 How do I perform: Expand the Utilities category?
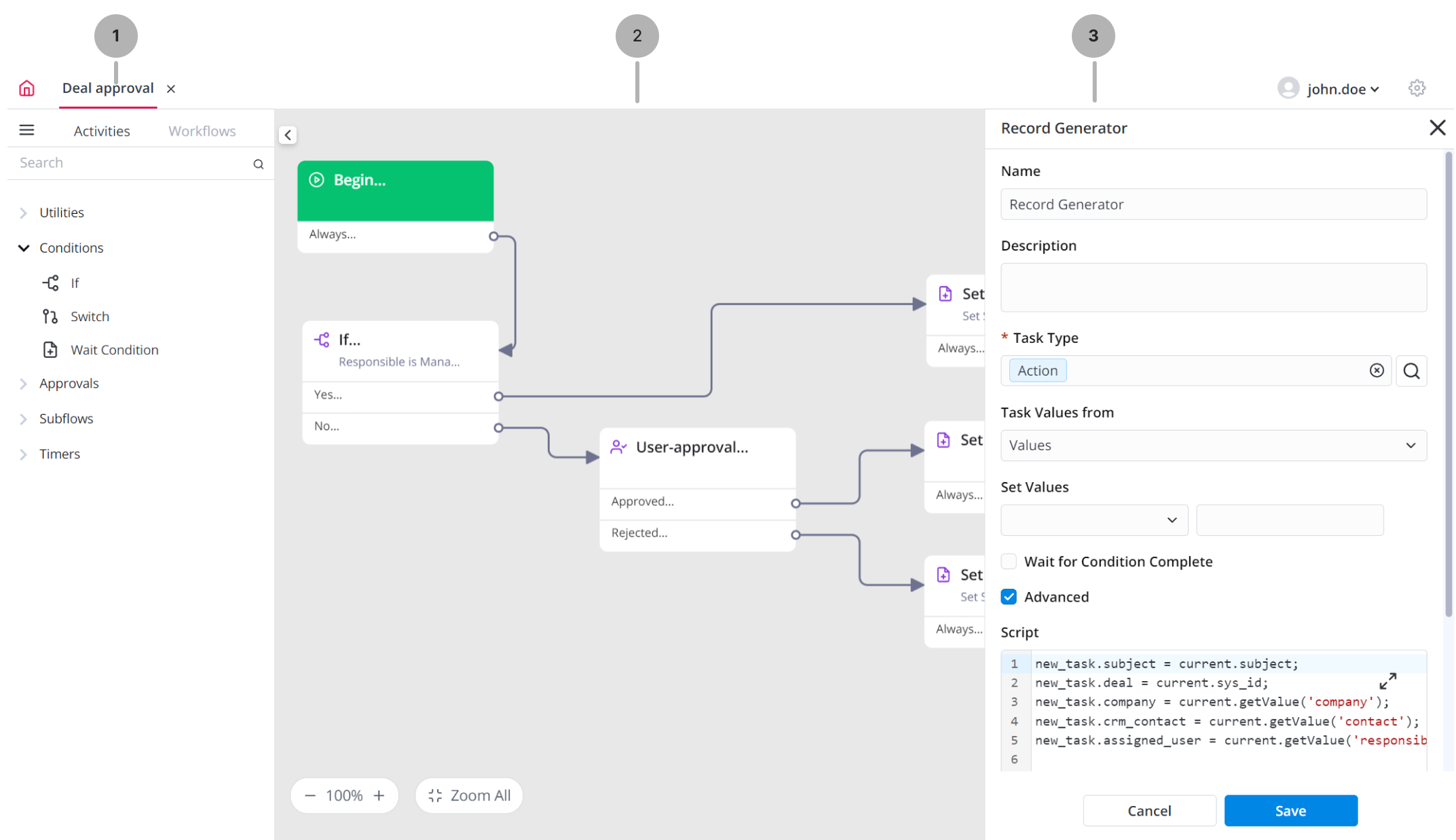[x=24, y=213]
